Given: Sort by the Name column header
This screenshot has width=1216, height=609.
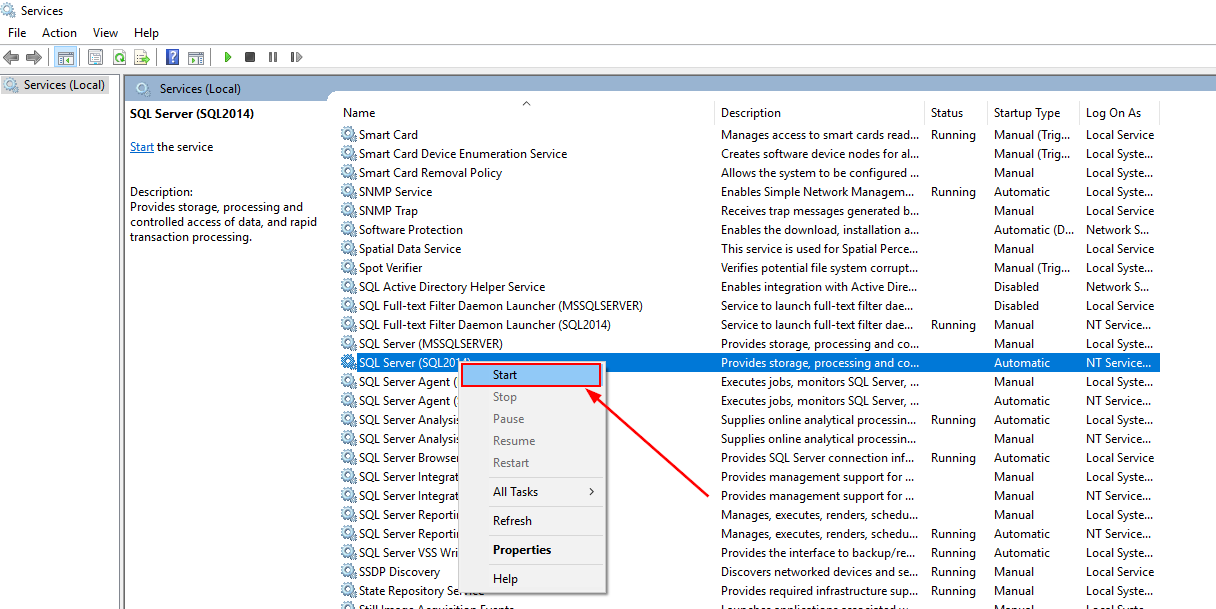Looking at the screenshot, I should [526, 113].
